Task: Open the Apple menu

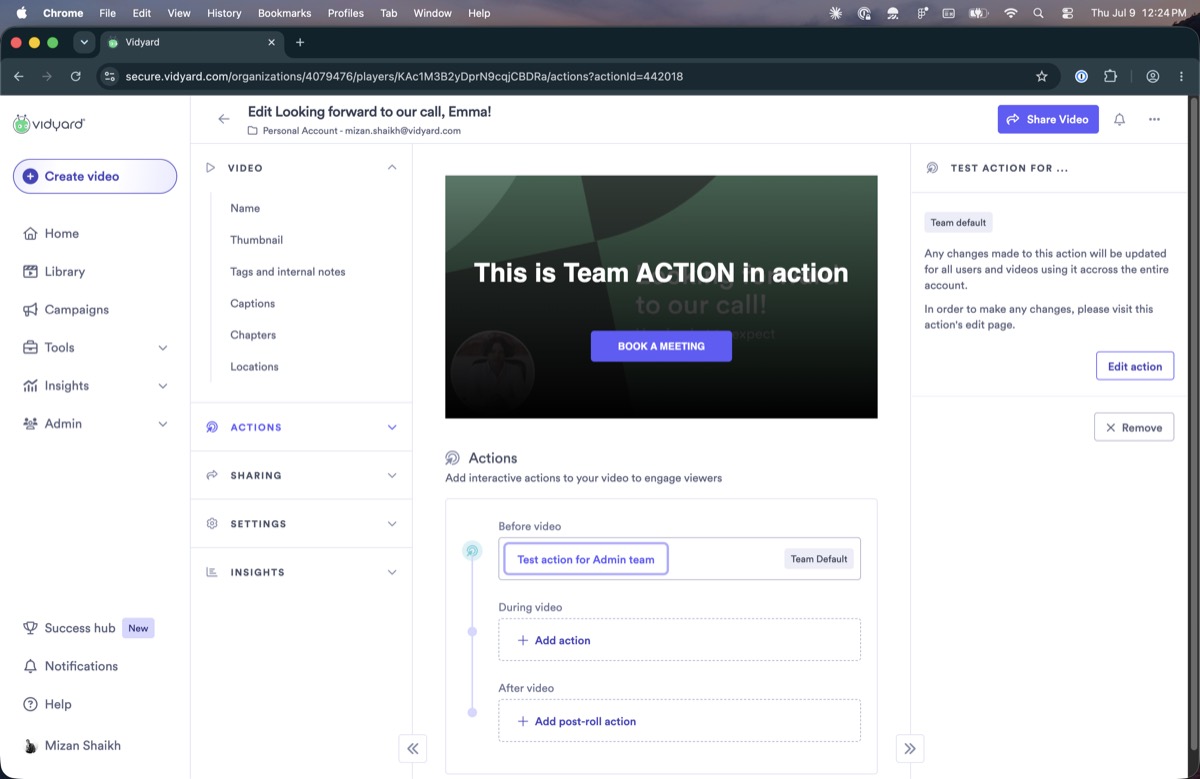Action: (21, 13)
